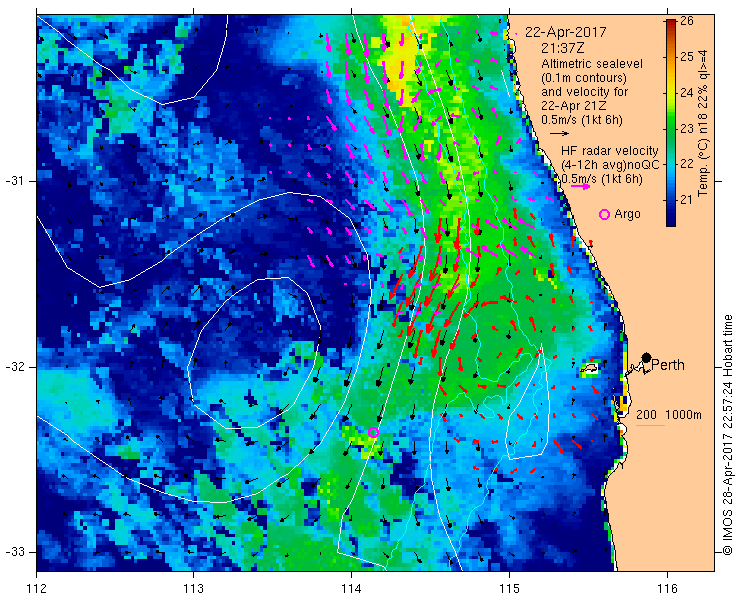This screenshot has height=600, width=740.
Task: Click the cyan bathymetry legend line
Action: coord(650,426)
